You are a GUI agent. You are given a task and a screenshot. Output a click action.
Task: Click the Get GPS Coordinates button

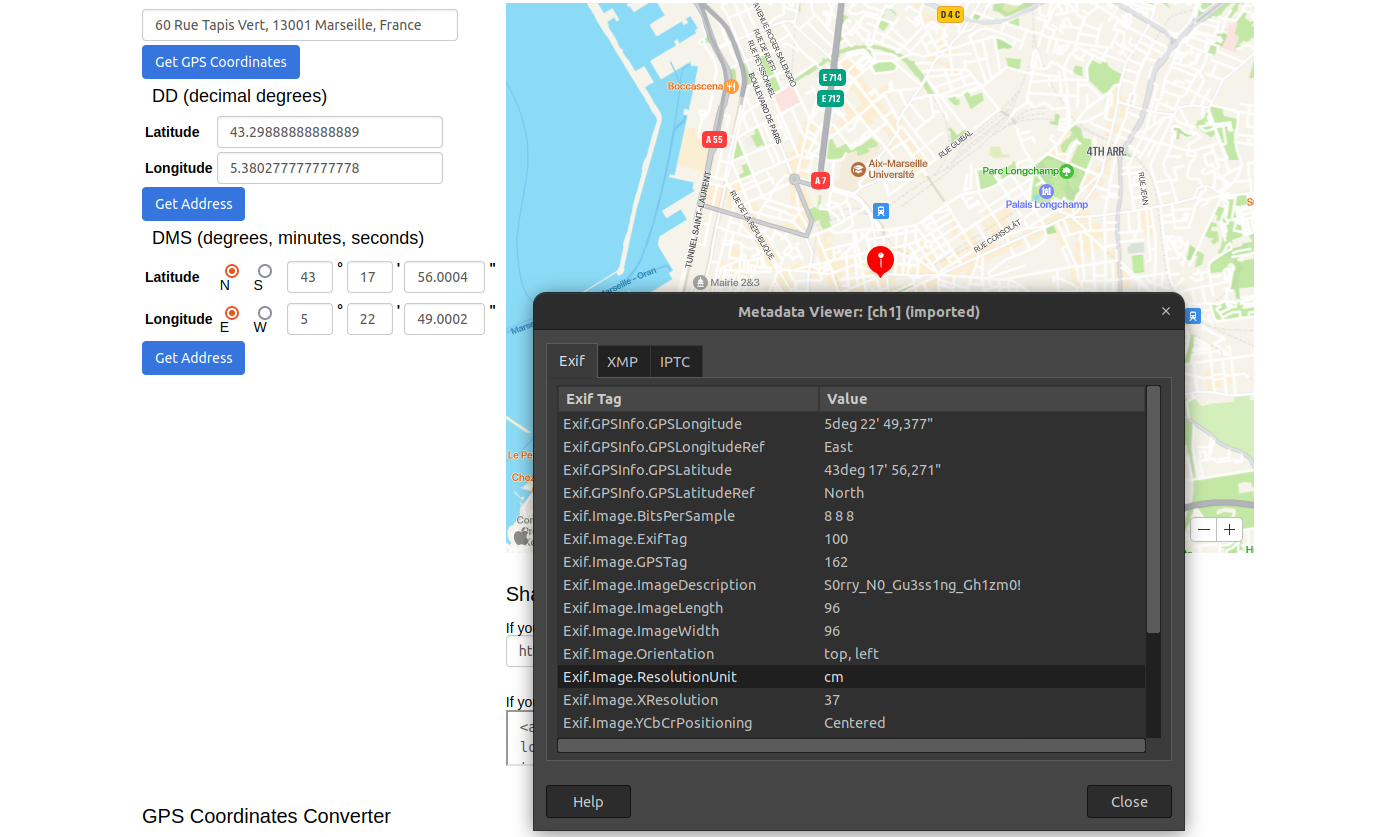[220, 62]
